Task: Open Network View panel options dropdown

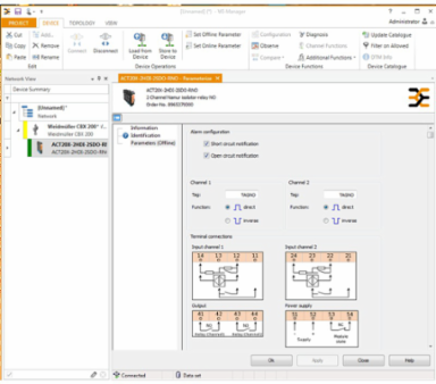Action: [x=92, y=79]
